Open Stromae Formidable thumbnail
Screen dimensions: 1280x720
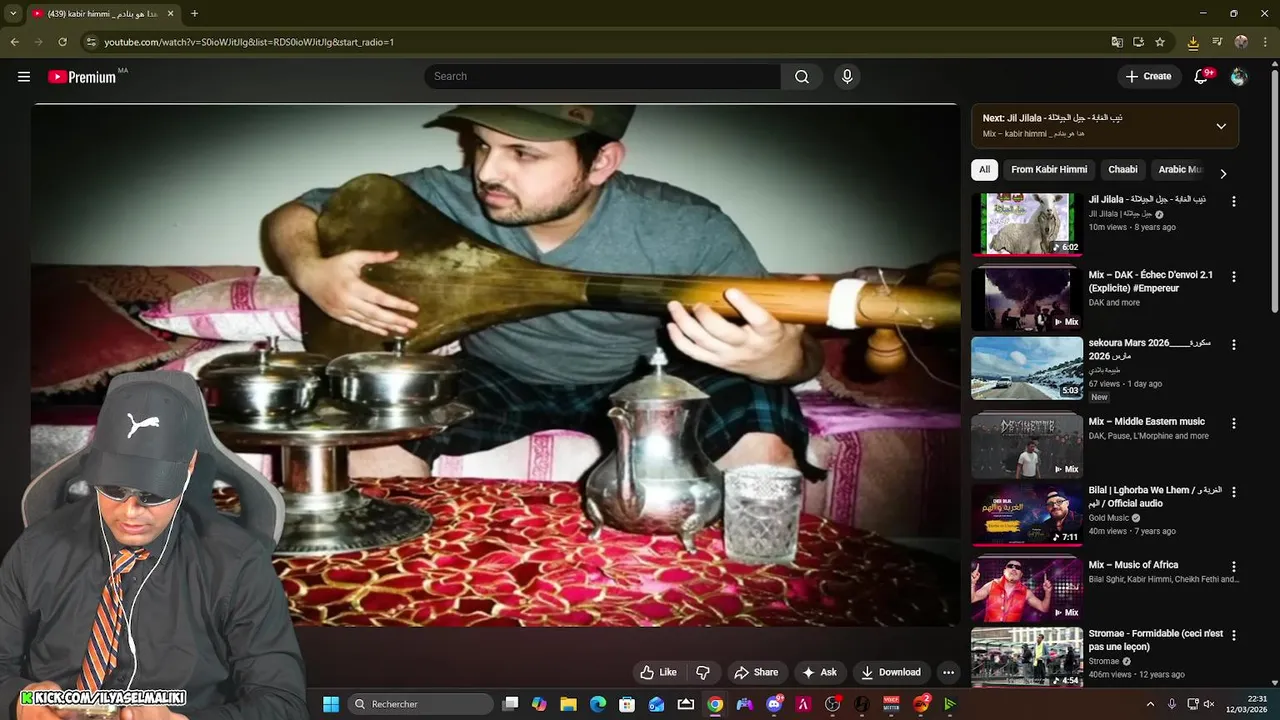pyautogui.click(x=1027, y=657)
